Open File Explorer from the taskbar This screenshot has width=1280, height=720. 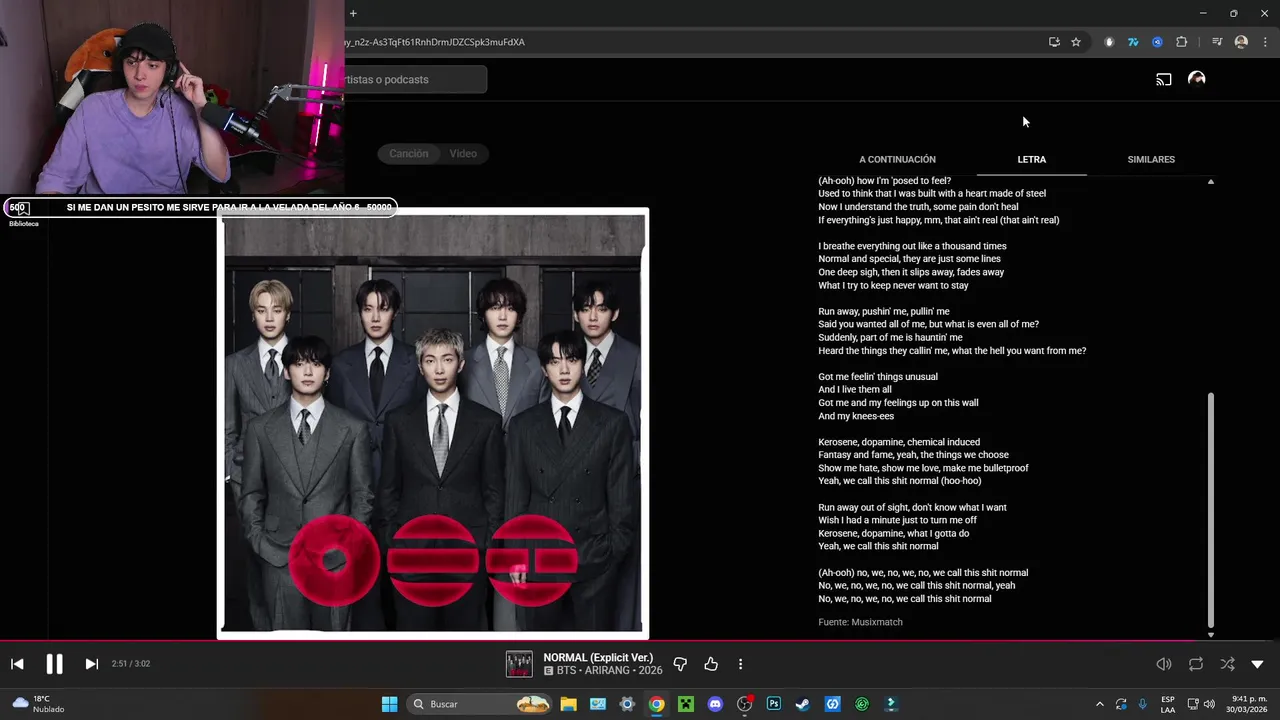[568, 704]
